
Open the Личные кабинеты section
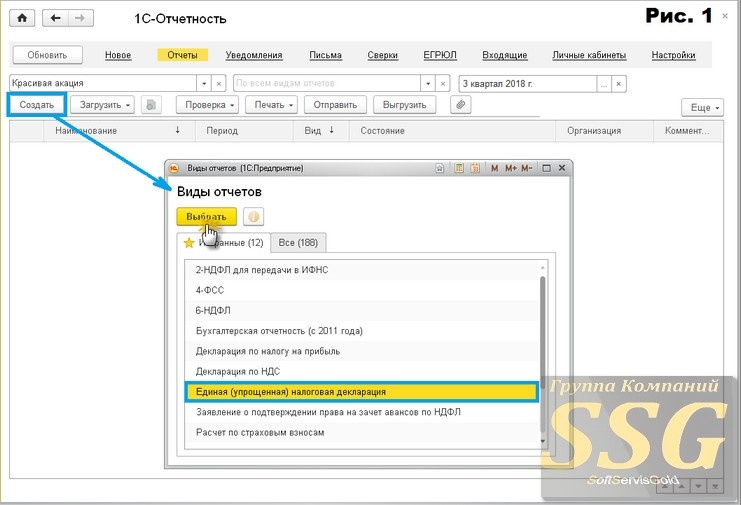589,55
